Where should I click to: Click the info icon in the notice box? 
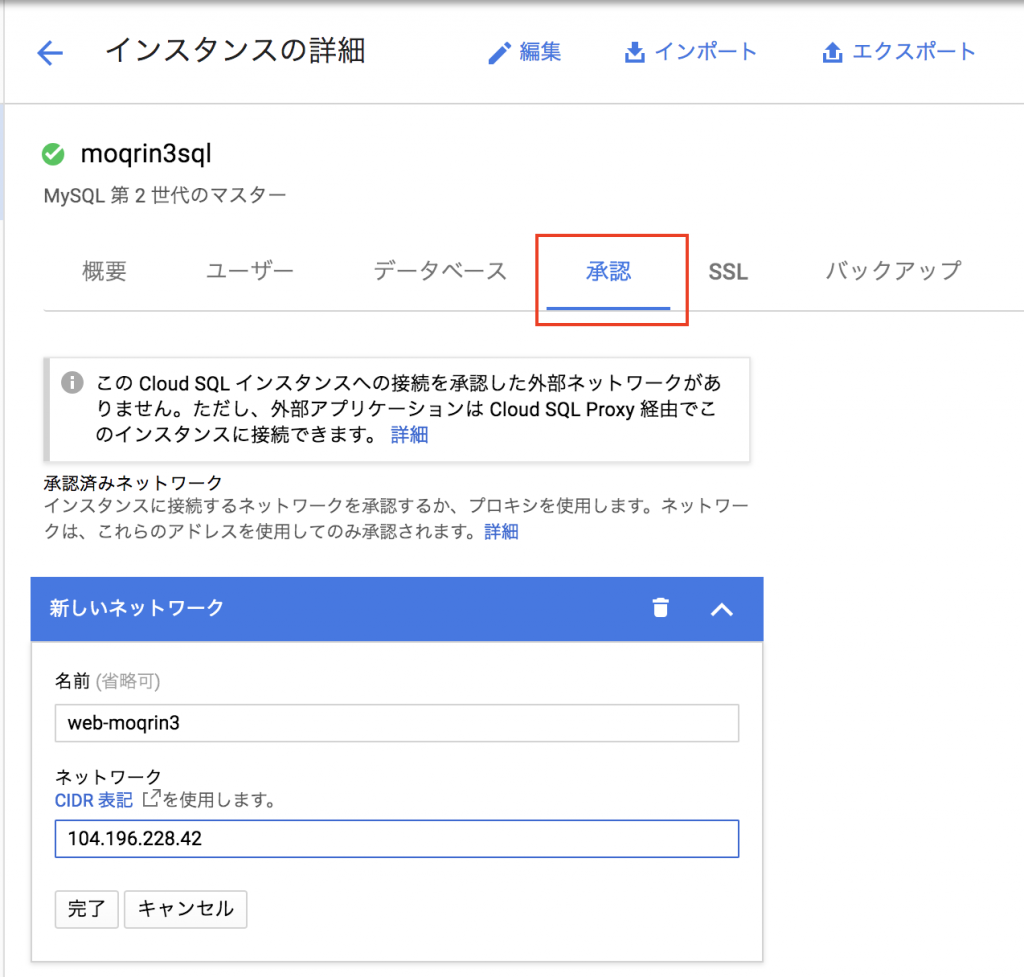click(72, 383)
